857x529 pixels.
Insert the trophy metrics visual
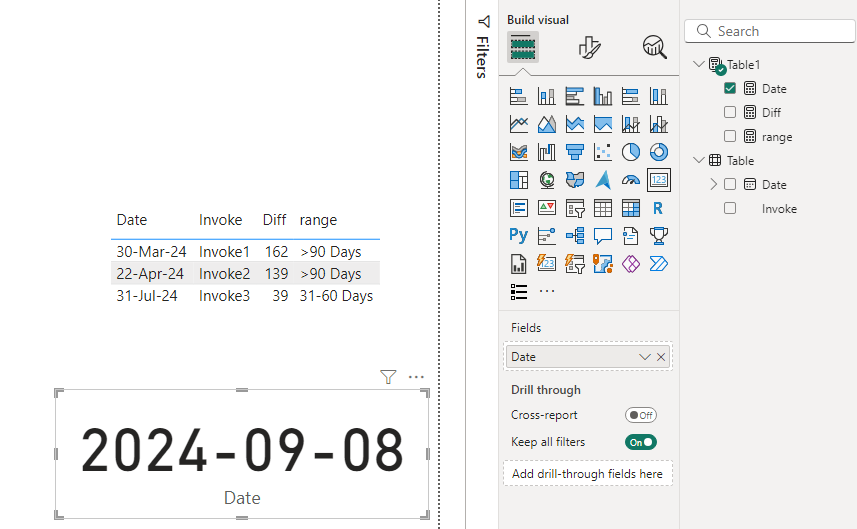pos(659,236)
